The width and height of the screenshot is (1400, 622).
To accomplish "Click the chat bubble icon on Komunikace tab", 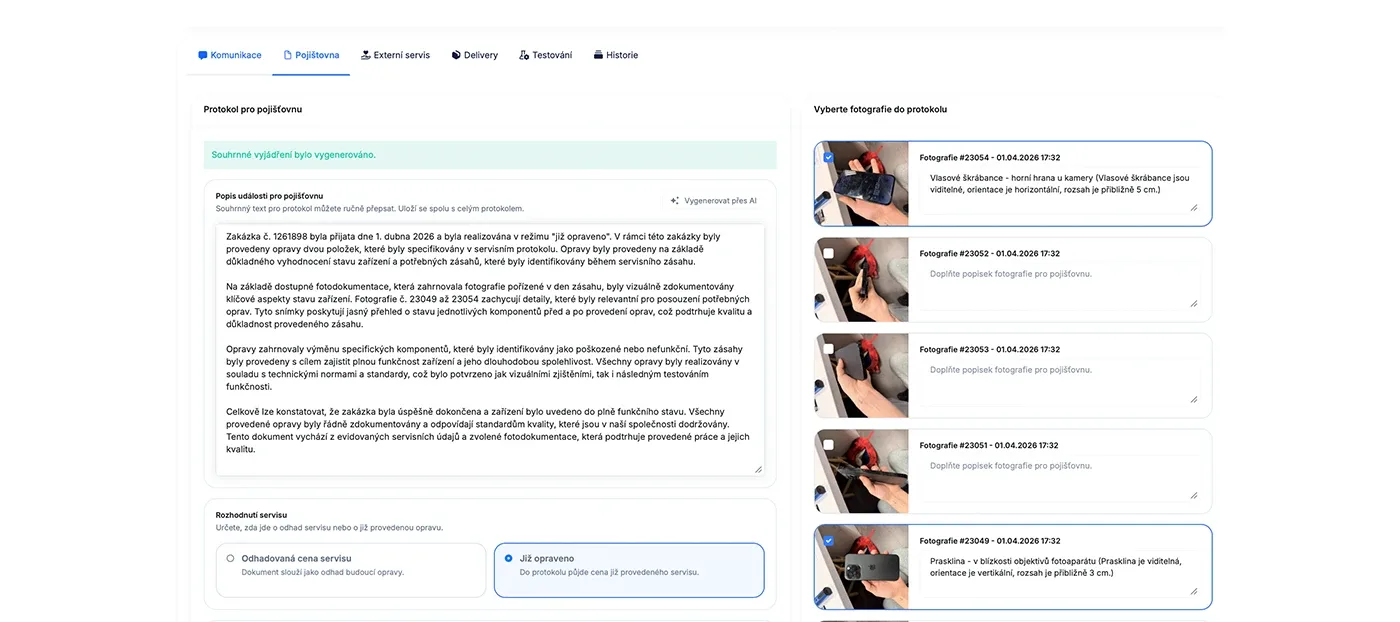I will click(x=202, y=55).
